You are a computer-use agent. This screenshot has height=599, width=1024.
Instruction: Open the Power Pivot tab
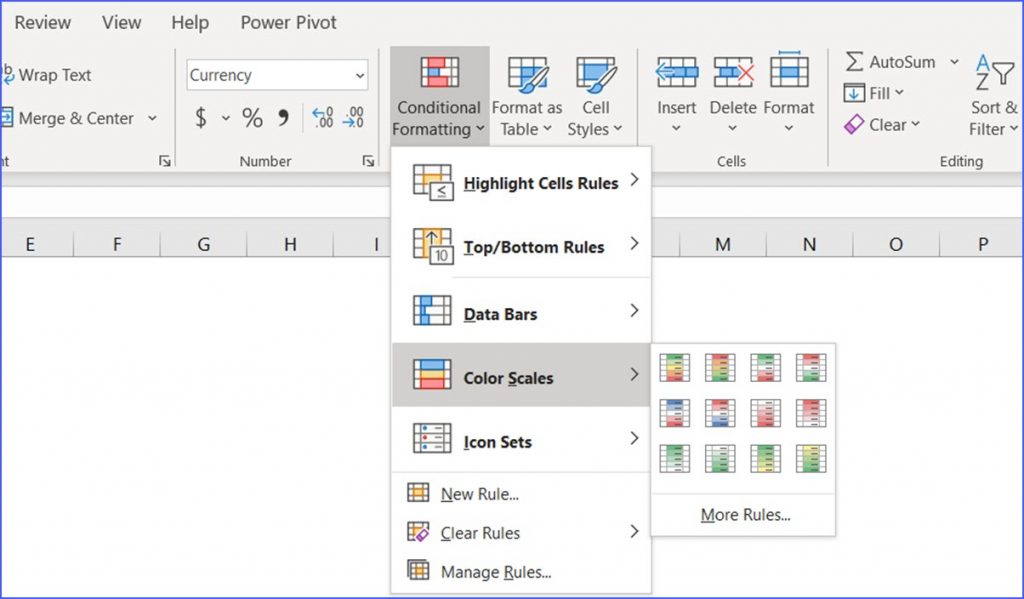click(288, 22)
